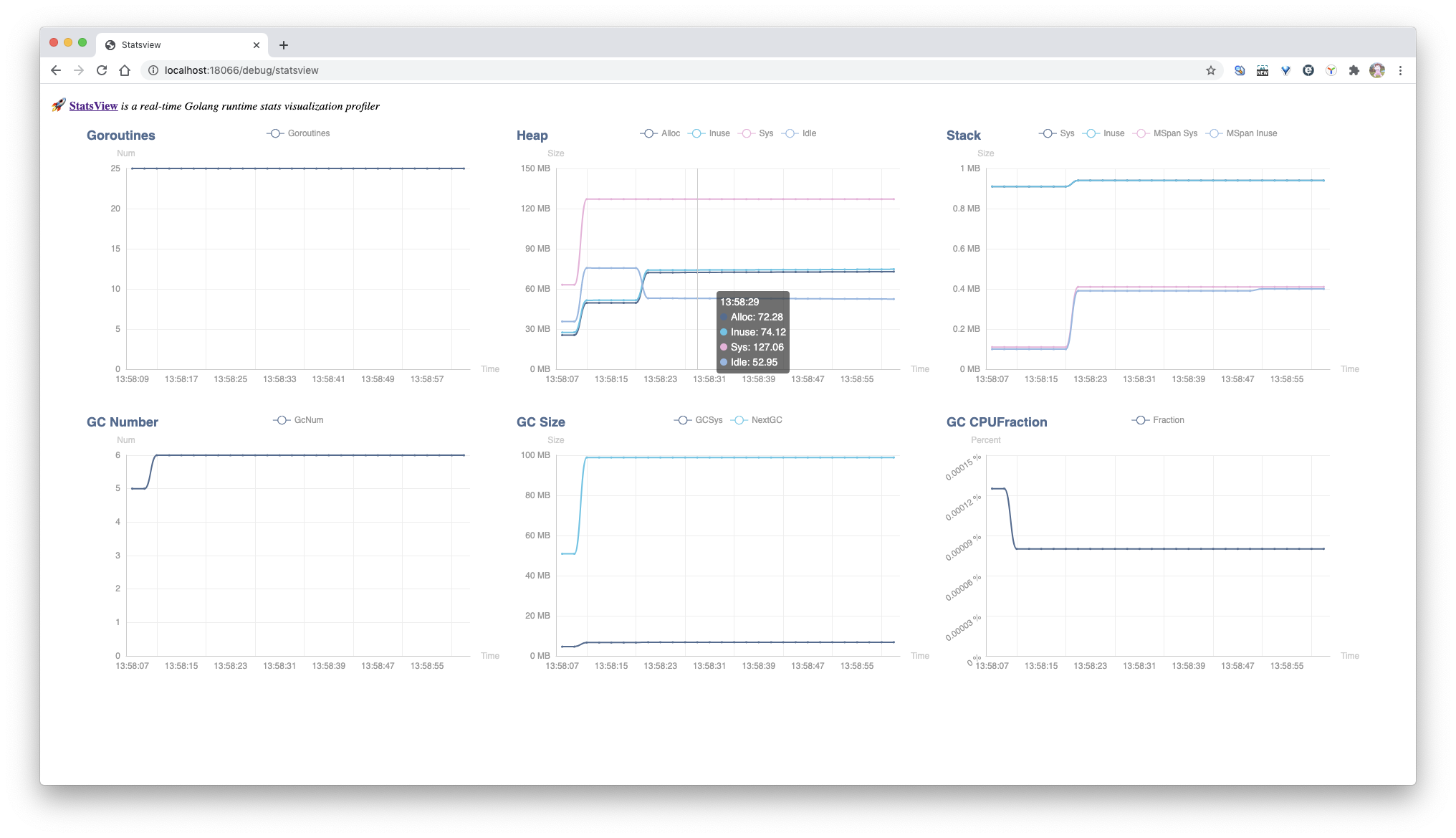Toggle the GCSys legend series
1456x838 pixels.
[x=698, y=420]
